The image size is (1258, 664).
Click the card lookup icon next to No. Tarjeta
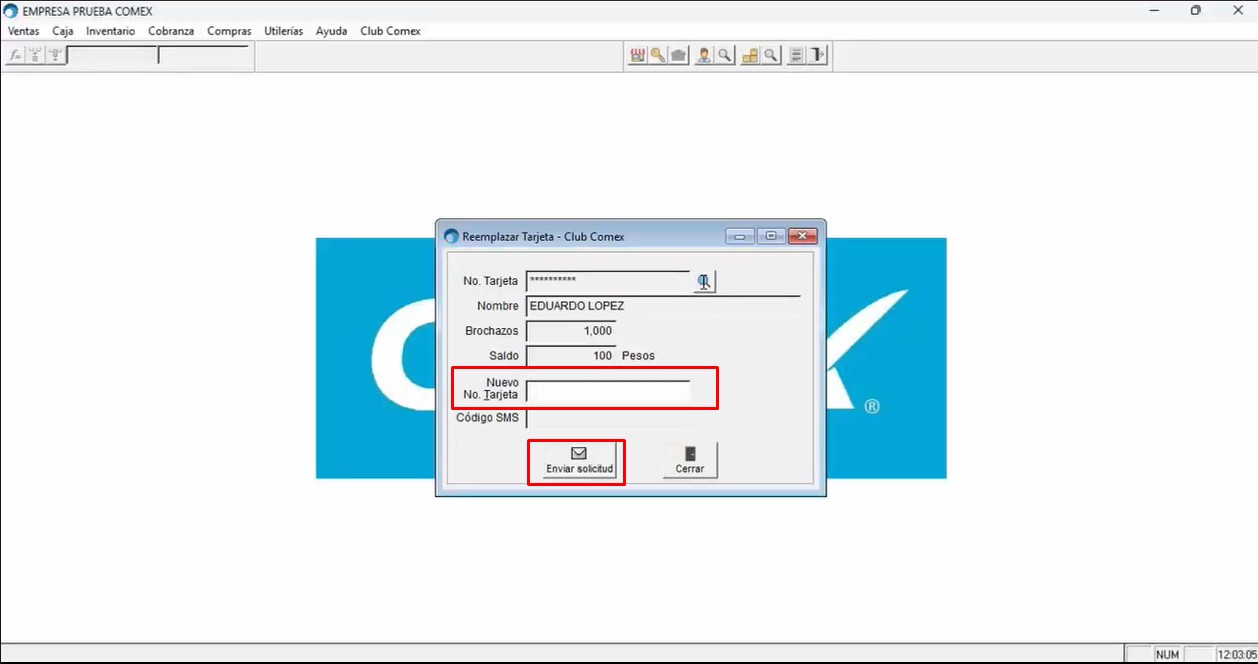(x=705, y=281)
